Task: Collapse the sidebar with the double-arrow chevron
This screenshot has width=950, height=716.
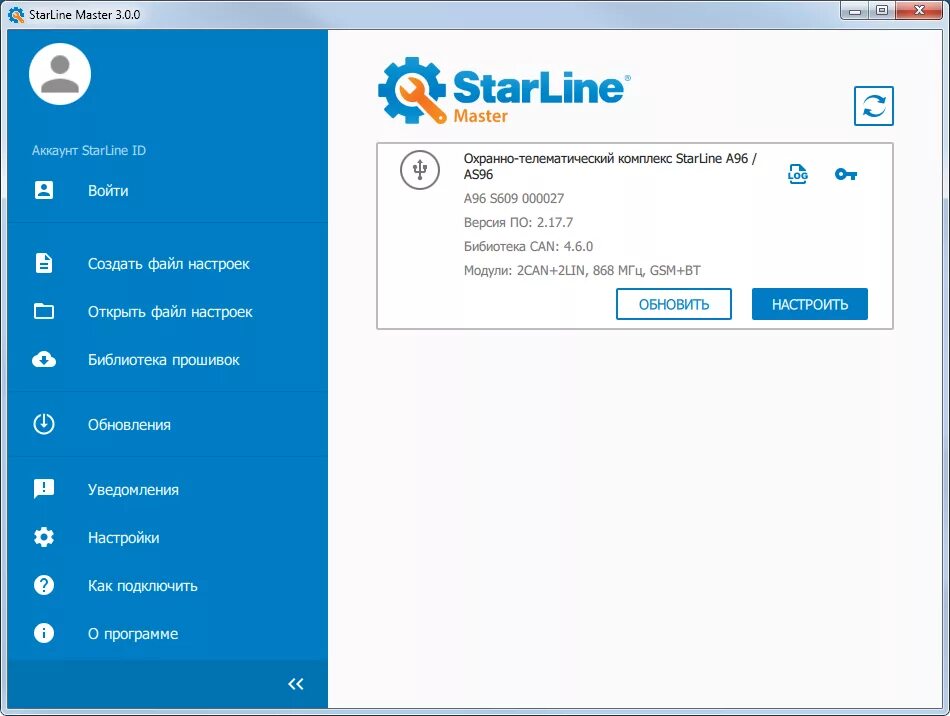Action: coord(295,683)
